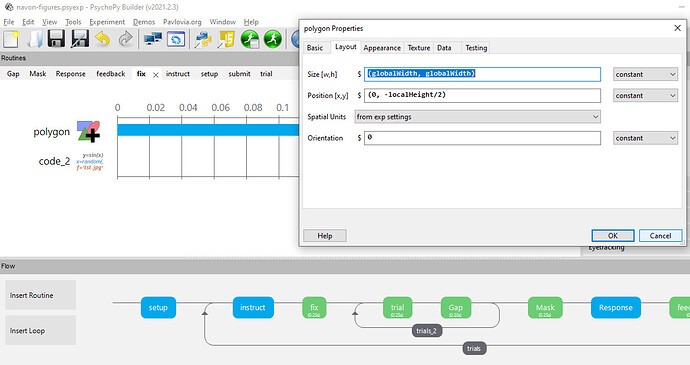690x365 pixels.
Task: Switch to the Testing tab
Action: click(476, 48)
